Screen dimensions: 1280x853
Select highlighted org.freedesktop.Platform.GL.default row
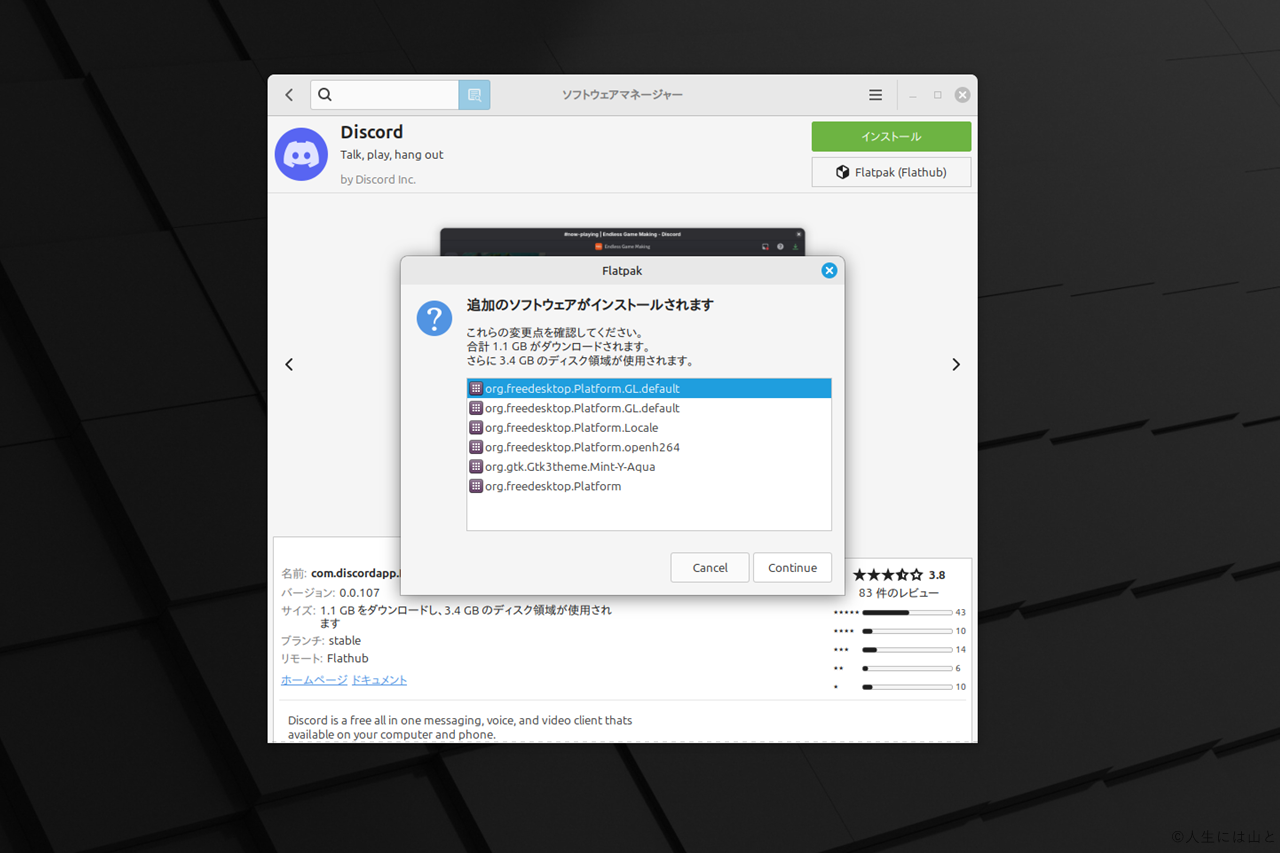[x=649, y=388]
